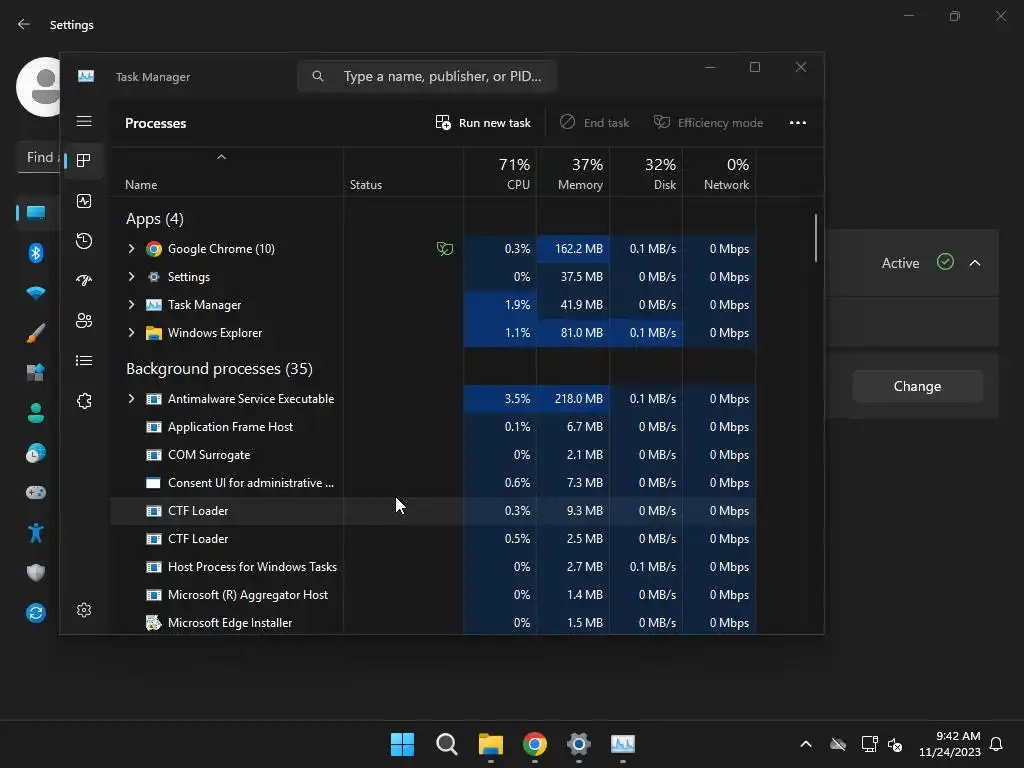Screen dimensions: 1024x768
Task: Select Microsoft (R) Aggregator Host row
Action: point(433,596)
